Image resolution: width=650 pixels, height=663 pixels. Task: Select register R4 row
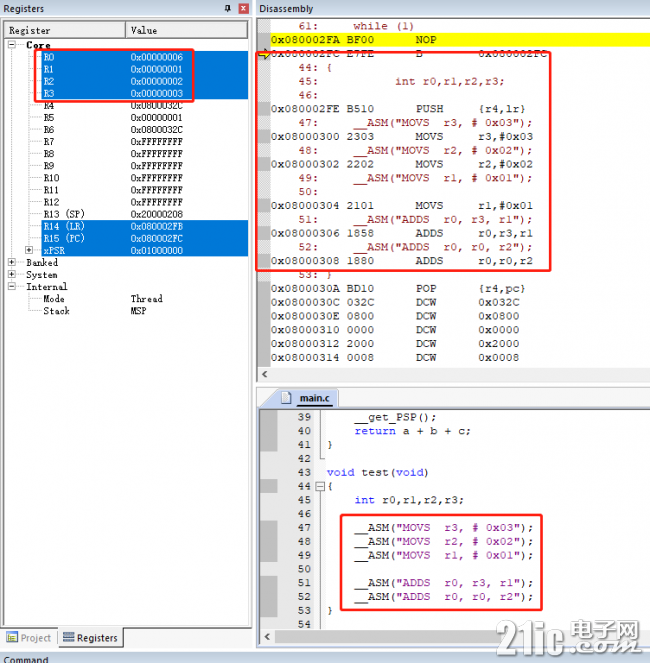click(145, 106)
